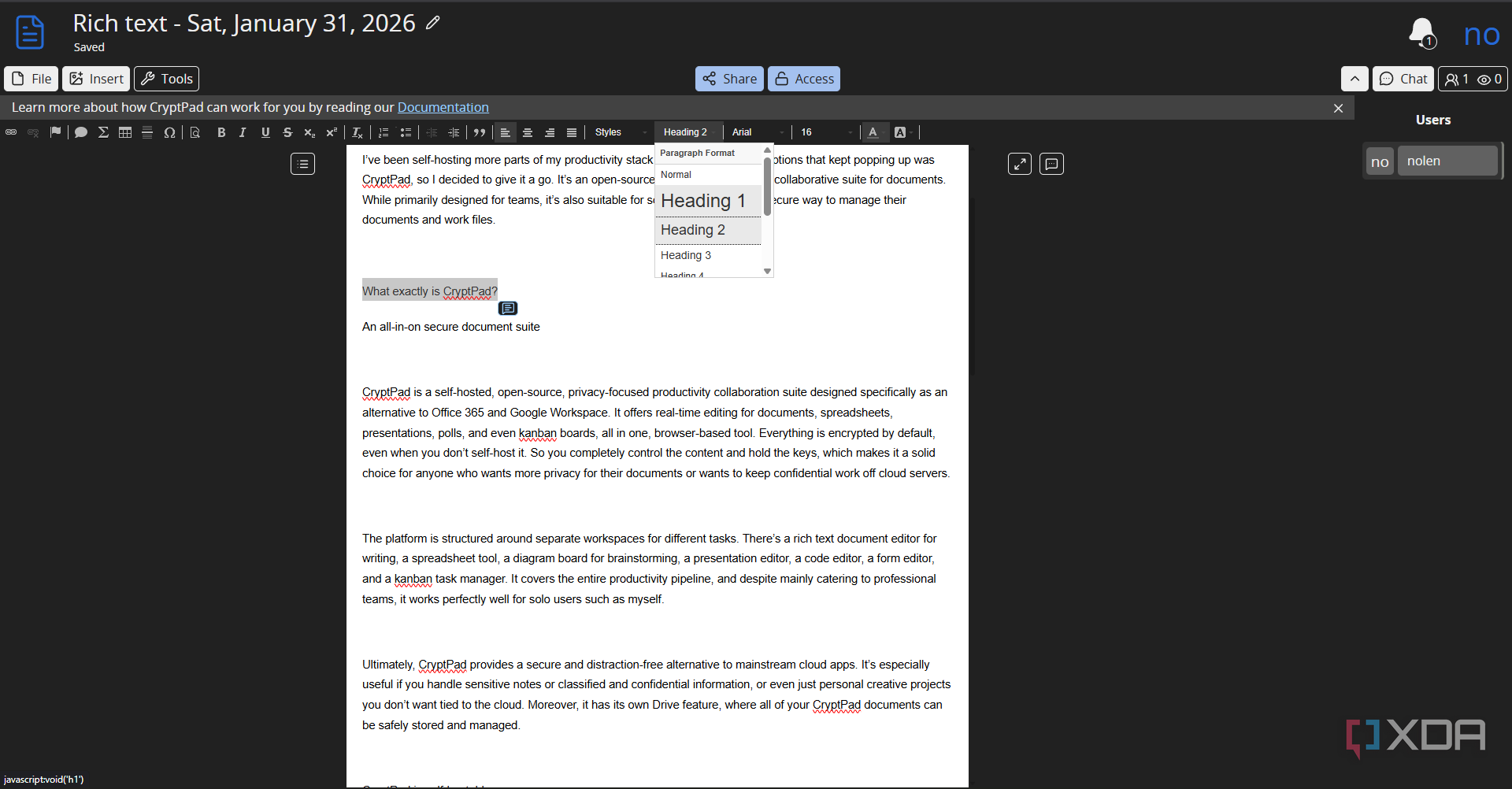This screenshot has width=1512, height=789.
Task: Insert a horizontal line
Action: [147, 132]
